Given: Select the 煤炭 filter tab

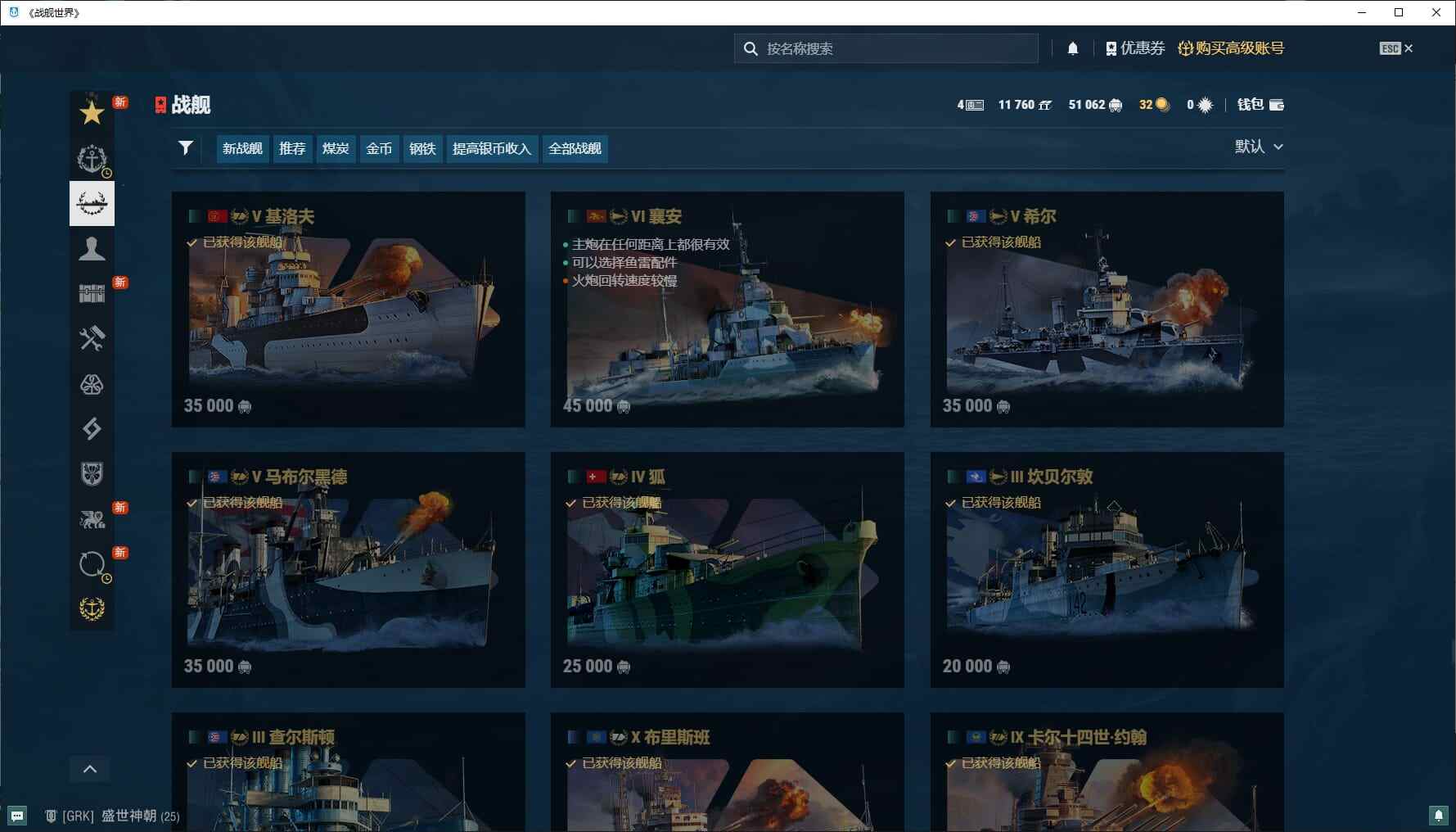Looking at the screenshot, I should point(336,148).
